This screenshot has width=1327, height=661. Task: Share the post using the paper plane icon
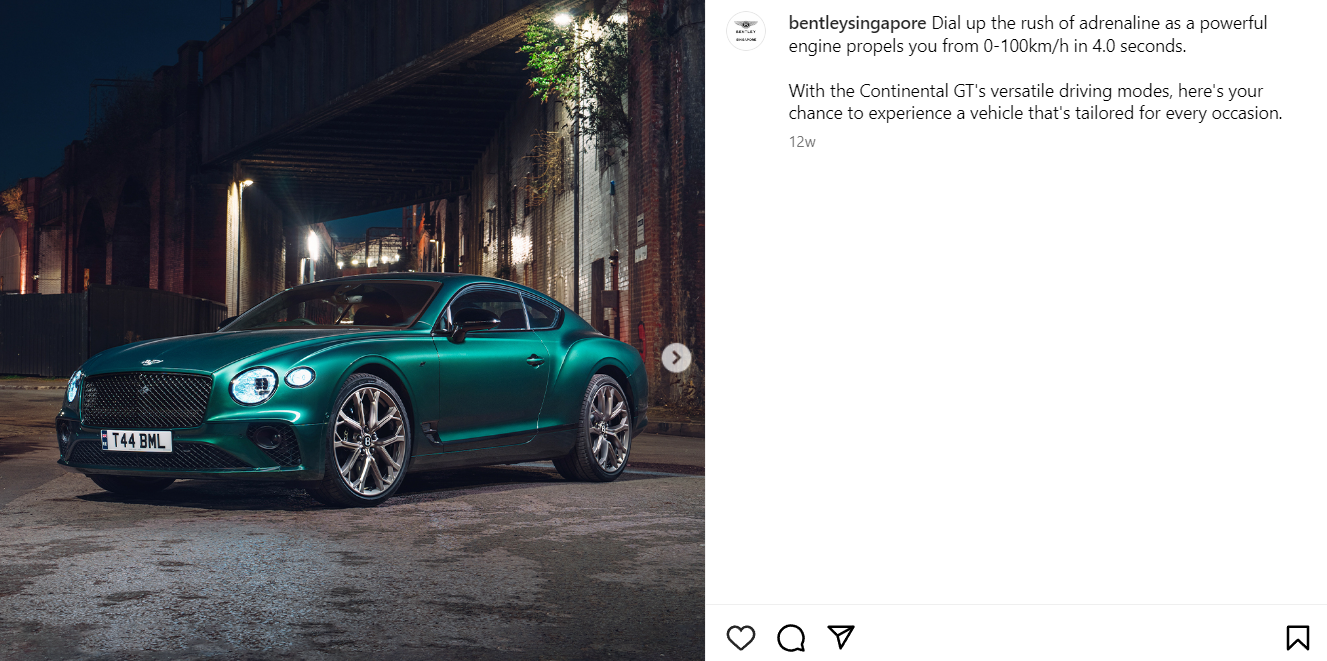[x=841, y=637]
